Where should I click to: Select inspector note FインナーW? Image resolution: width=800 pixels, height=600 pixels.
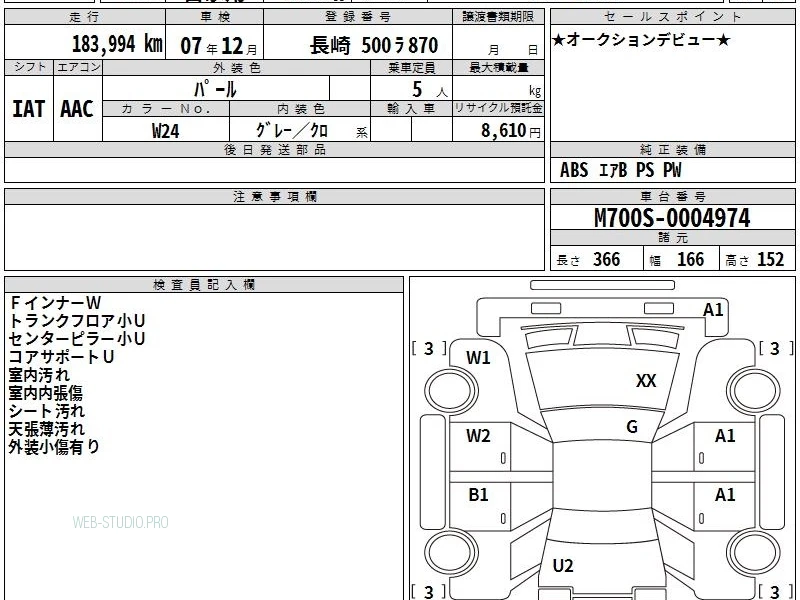55,303
